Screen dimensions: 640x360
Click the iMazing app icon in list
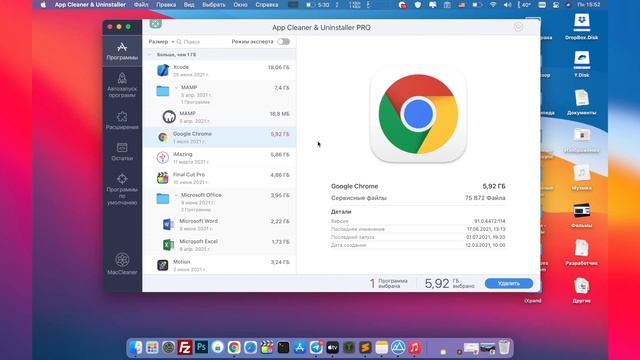click(x=163, y=158)
